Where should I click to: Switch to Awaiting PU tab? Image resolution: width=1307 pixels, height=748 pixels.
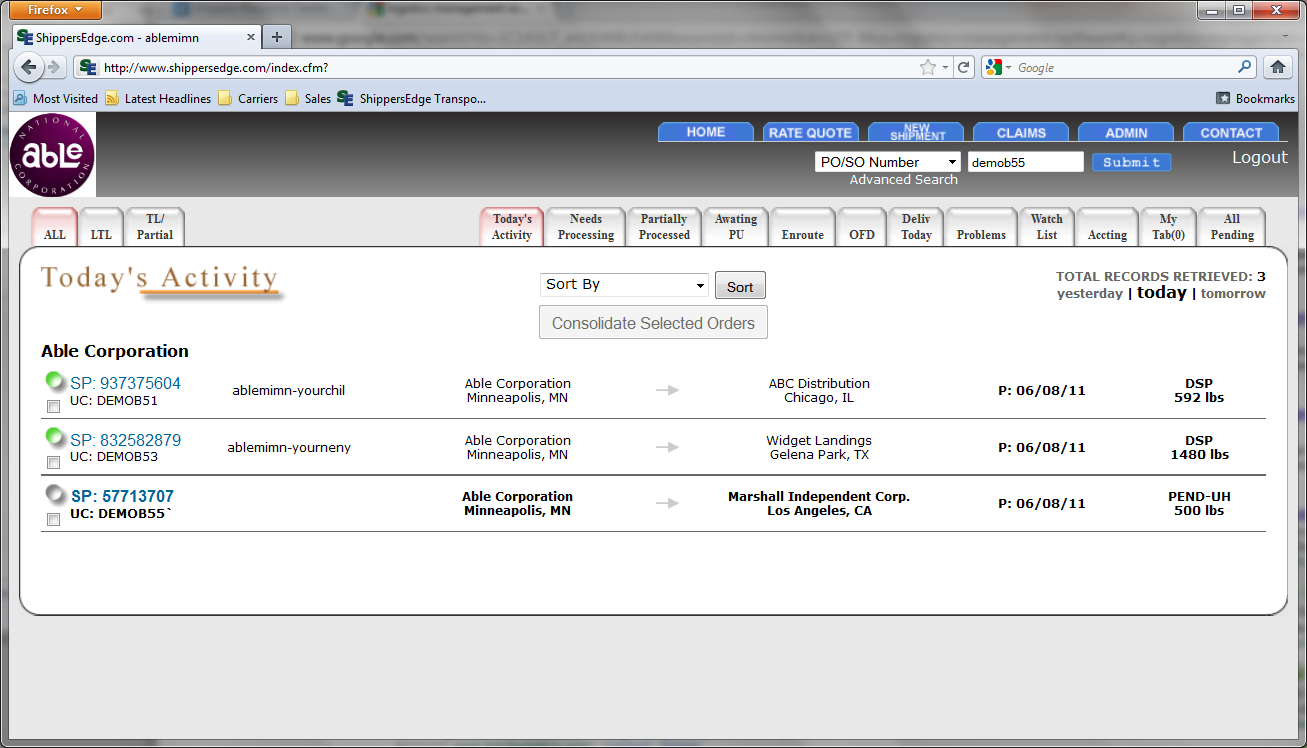click(x=736, y=227)
